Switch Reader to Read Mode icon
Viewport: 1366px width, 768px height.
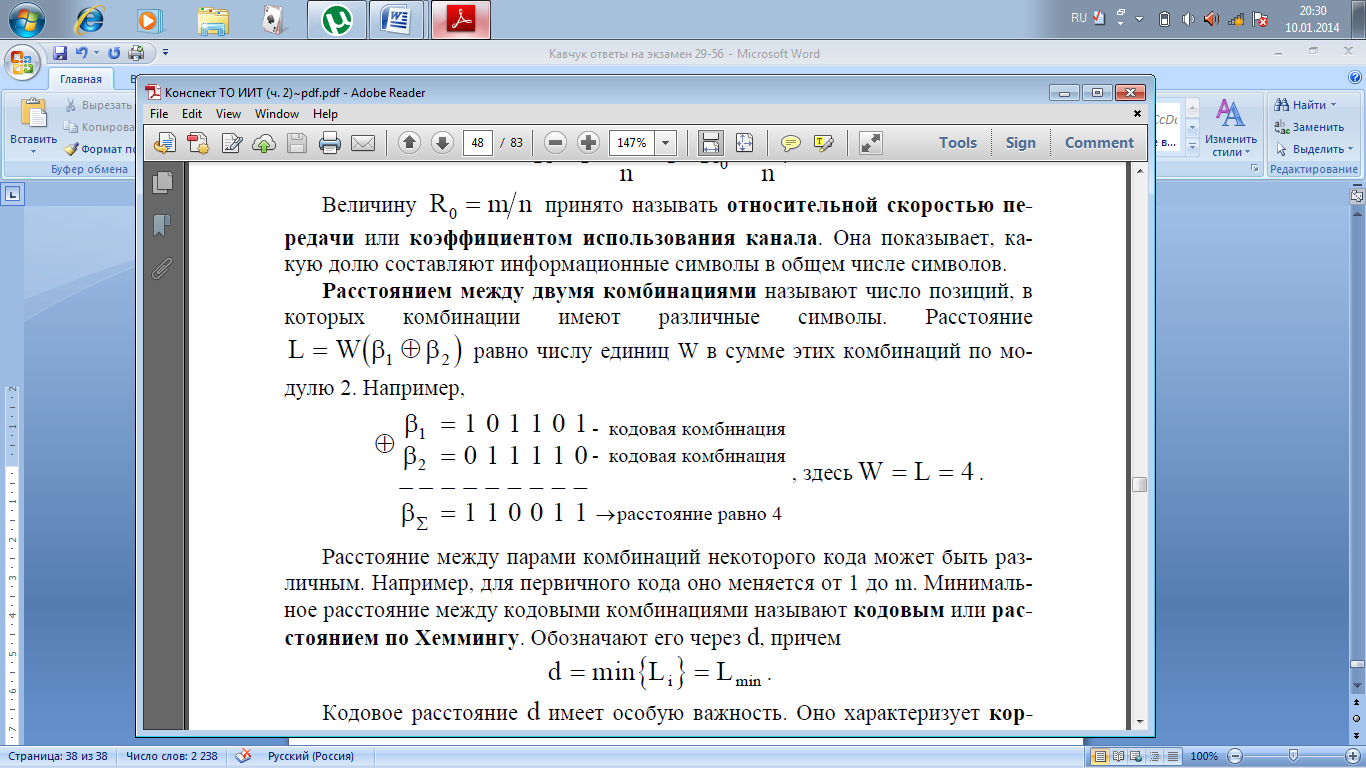point(871,143)
